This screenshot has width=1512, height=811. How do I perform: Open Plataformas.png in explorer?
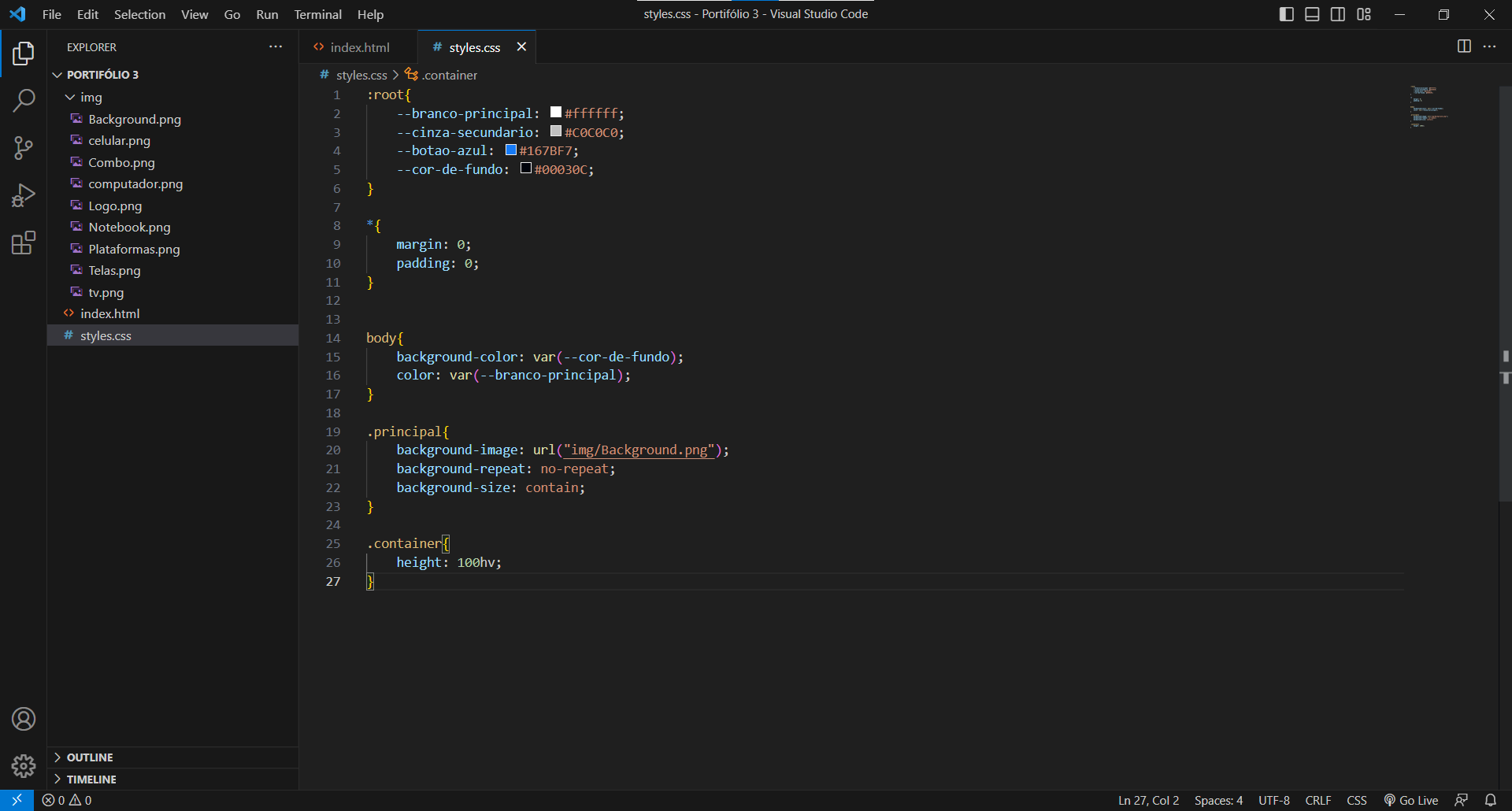tap(172, 249)
